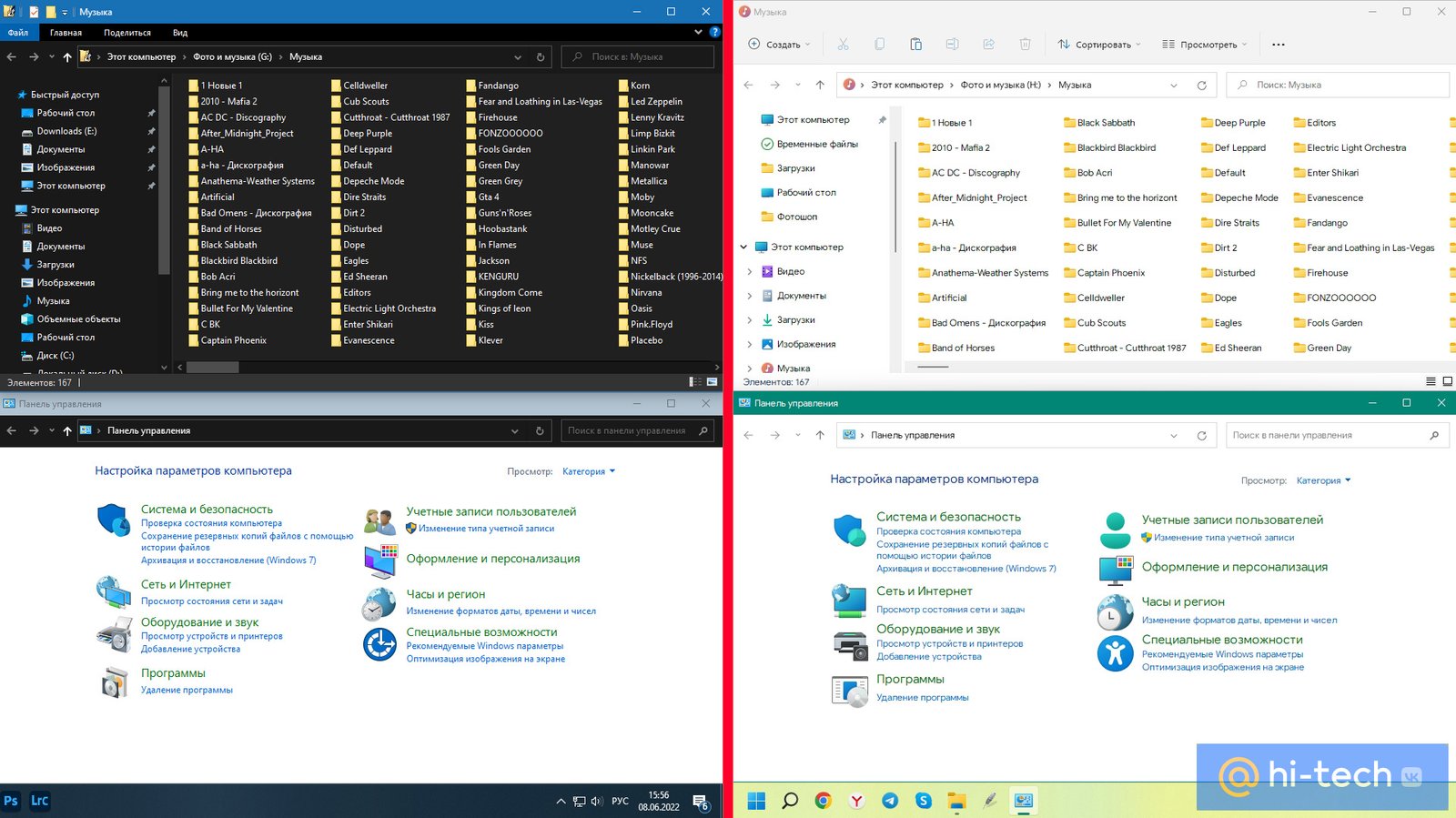Expand address history in light Музыка explorer
The width and height of the screenshot is (1456, 818).
click(x=1174, y=85)
